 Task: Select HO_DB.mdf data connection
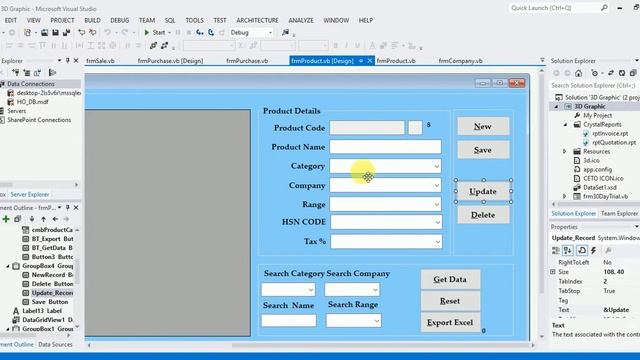click(32, 102)
